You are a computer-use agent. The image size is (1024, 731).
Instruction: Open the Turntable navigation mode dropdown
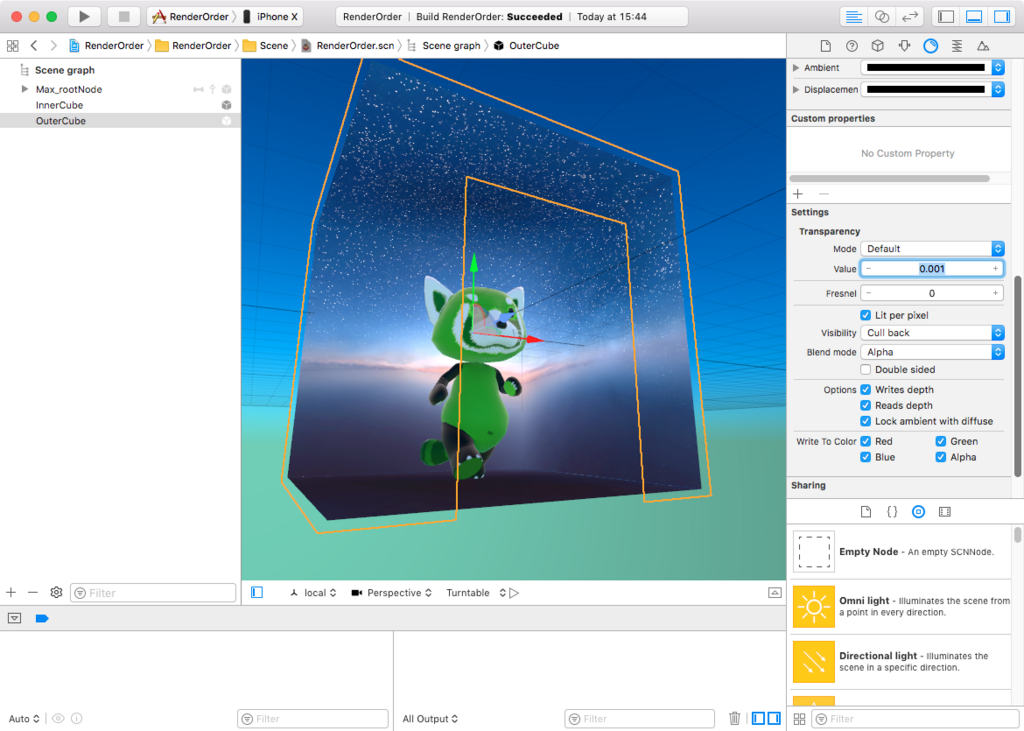click(476, 593)
